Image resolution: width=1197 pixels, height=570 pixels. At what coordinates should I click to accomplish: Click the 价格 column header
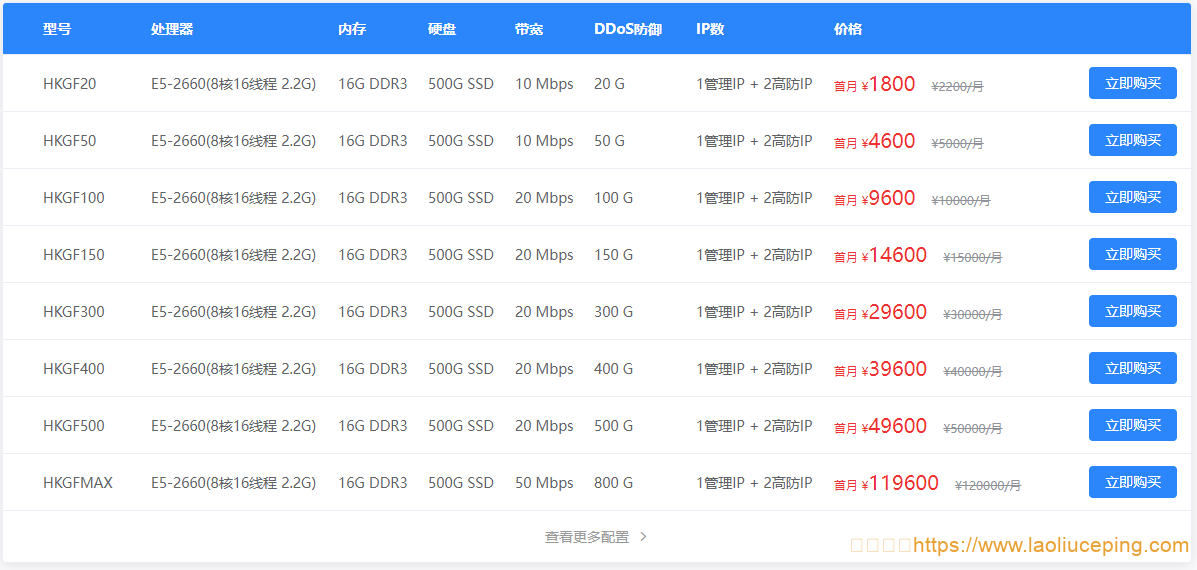848,29
